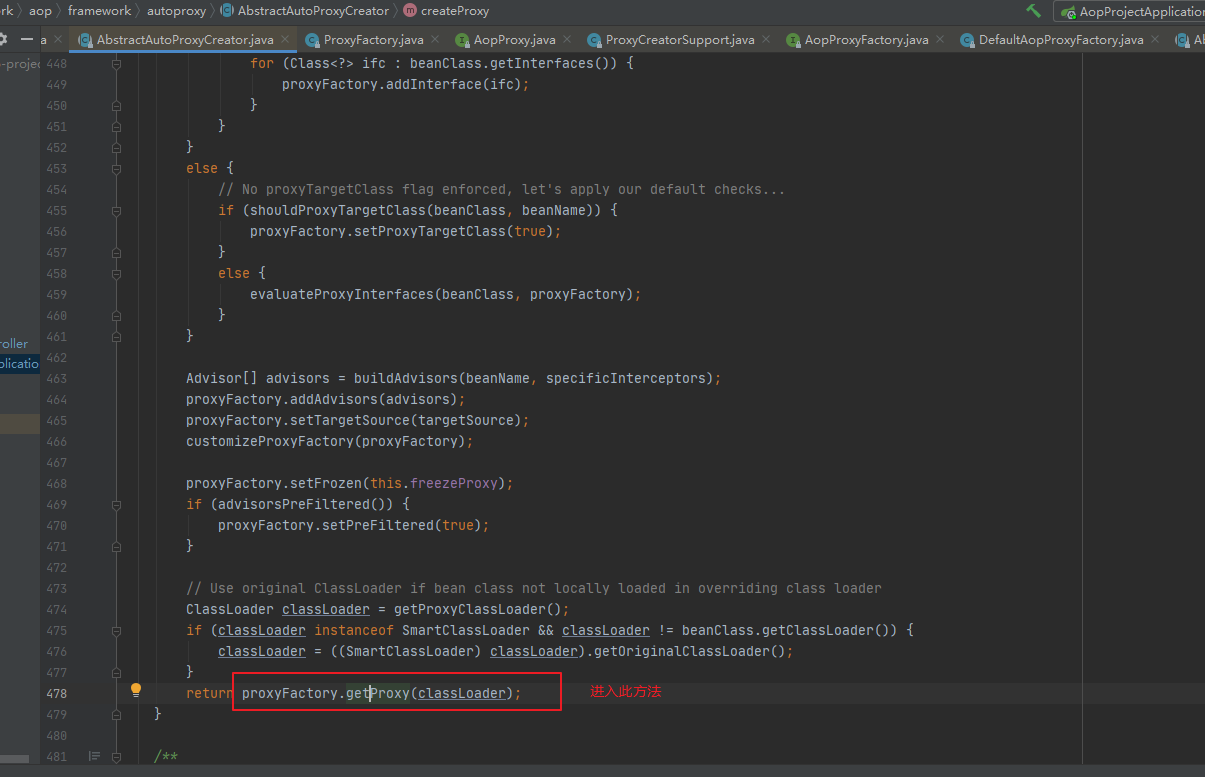Screen dimensions: 1205x777
Task: Click the 'Use original ClassLoader' comment line
Action: [534, 588]
